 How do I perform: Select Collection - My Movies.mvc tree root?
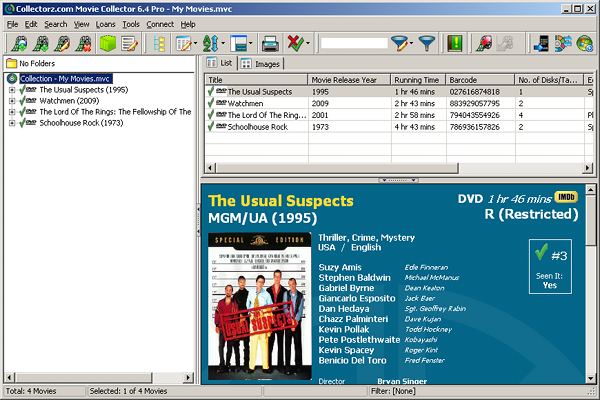pyautogui.click(x=65, y=78)
